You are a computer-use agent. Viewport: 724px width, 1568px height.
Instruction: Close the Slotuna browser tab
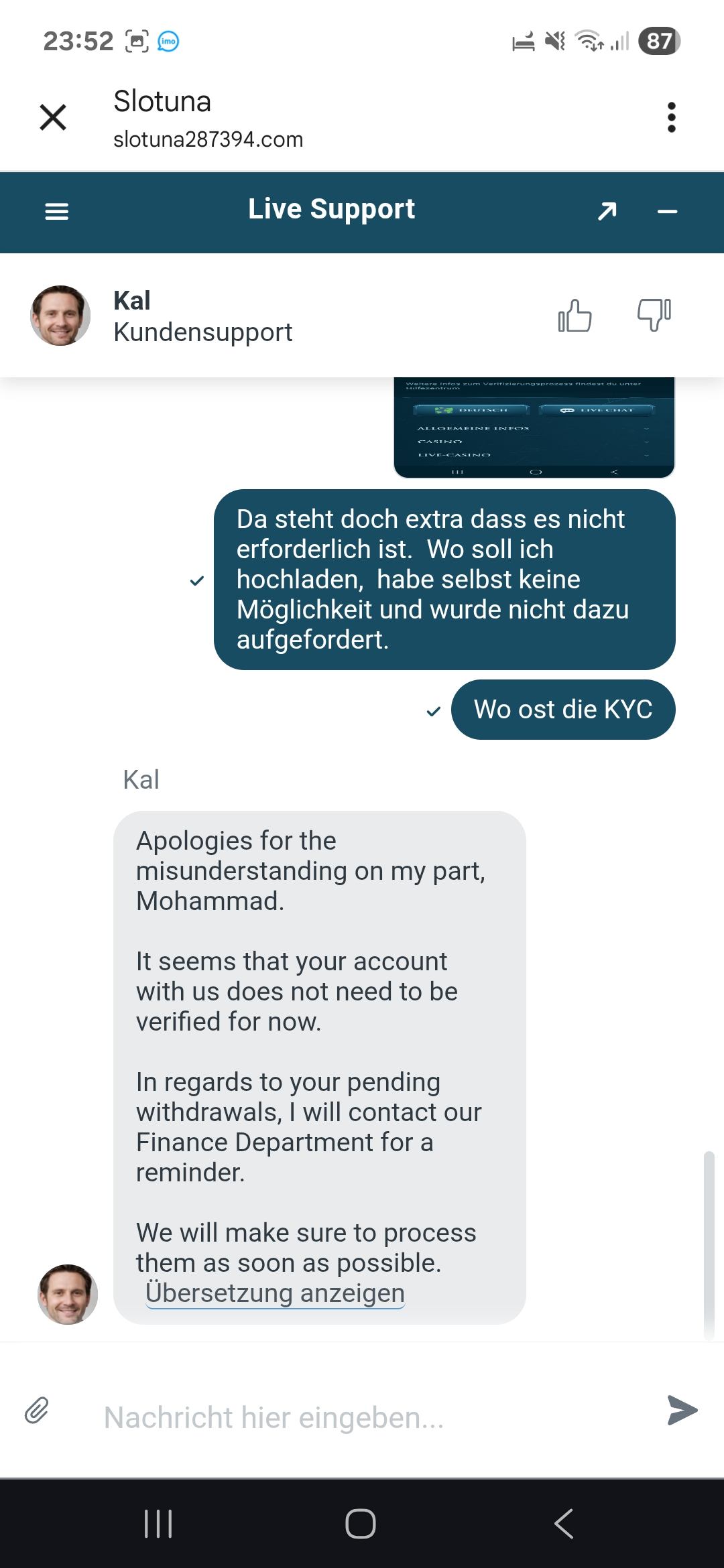click(53, 118)
